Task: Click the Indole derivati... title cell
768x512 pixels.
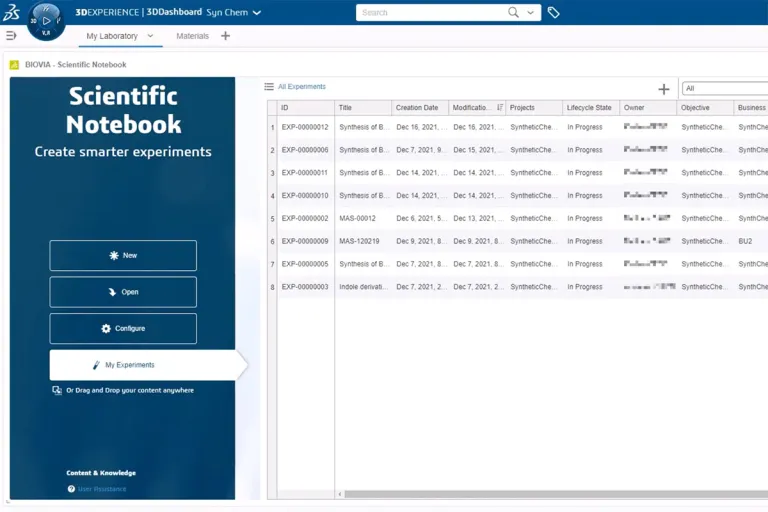Action: pyautogui.click(x=363, y=287)
